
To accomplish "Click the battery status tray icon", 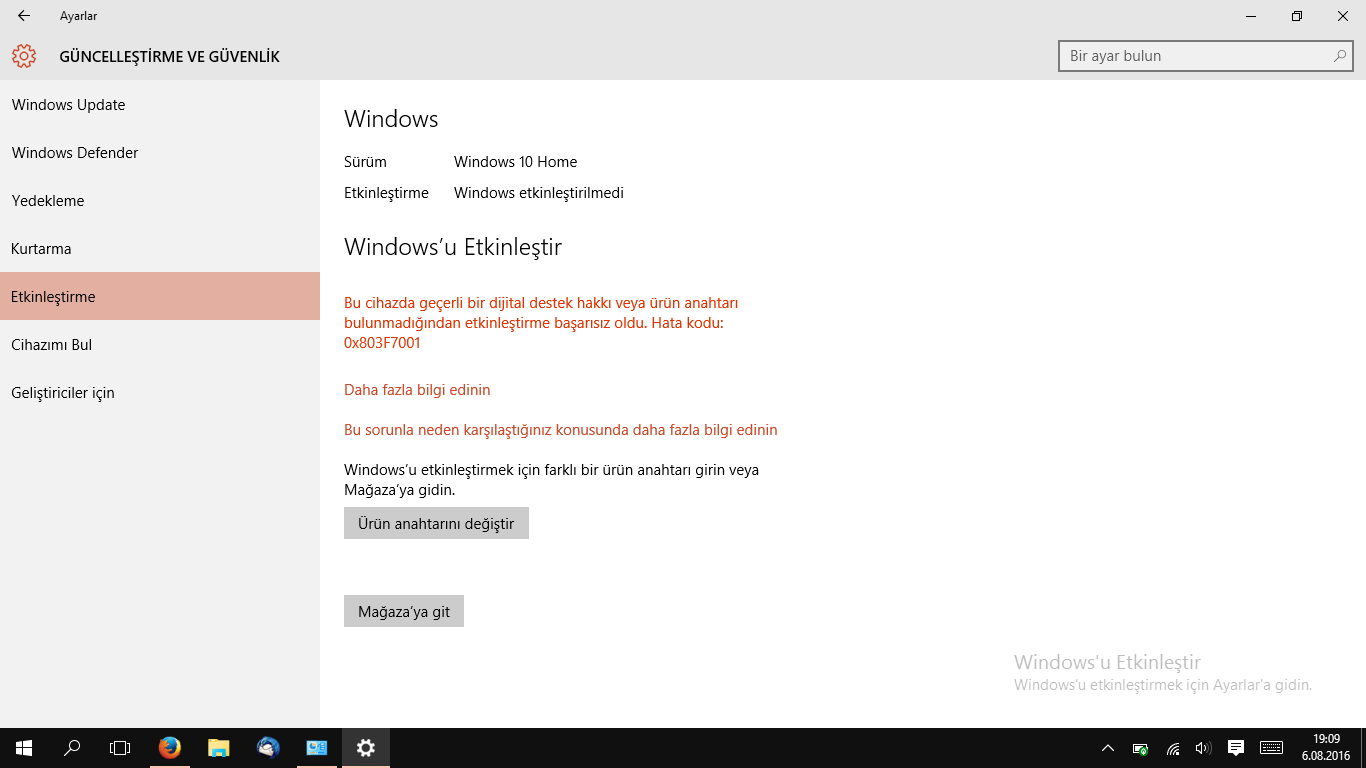I will point(1141,748).
